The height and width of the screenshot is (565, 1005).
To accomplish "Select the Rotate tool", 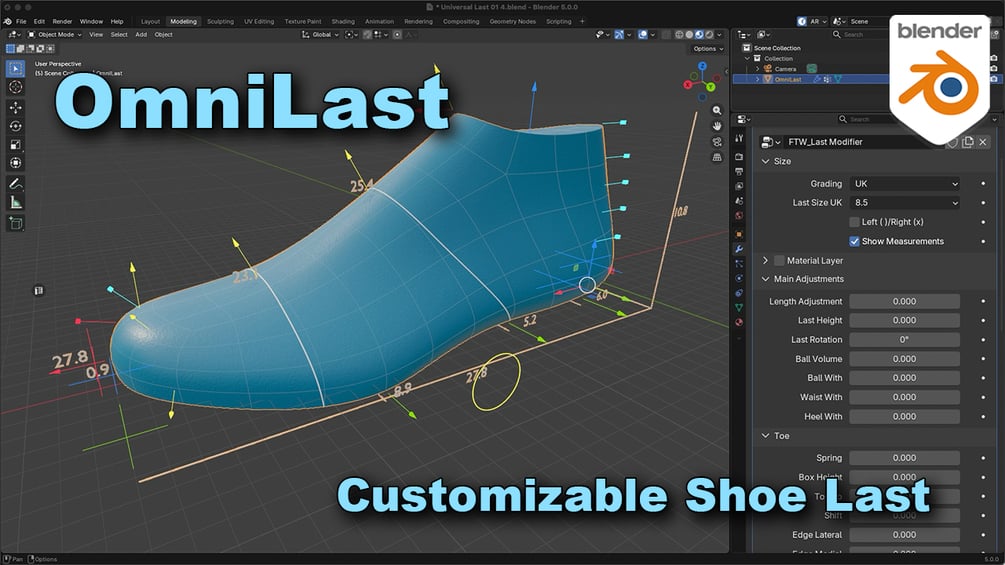I will [16, 126].
